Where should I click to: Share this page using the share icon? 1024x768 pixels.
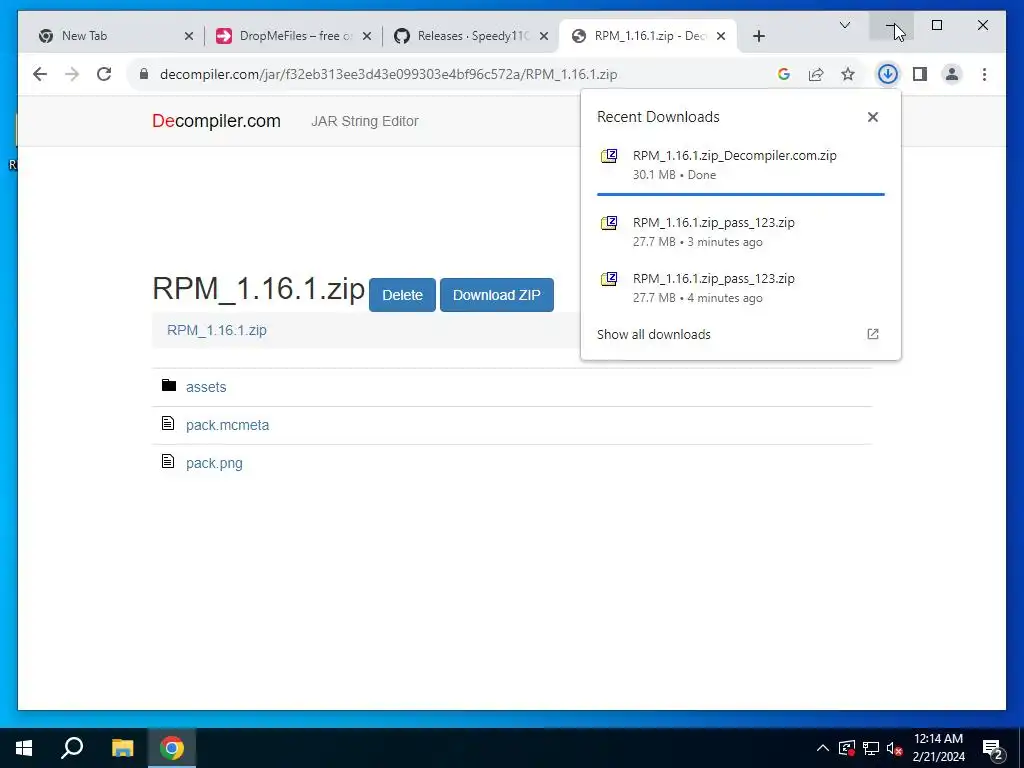click(816, 74)
